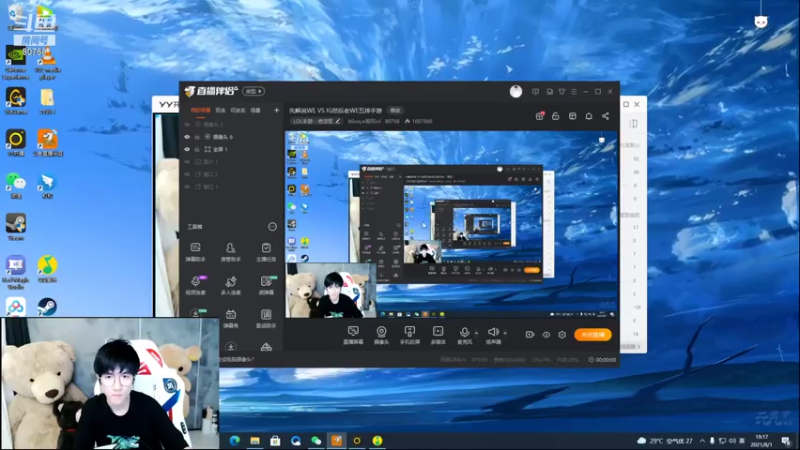This screenshot has height=450, width=800.
Task: Open the 多人连麦 tool
Action: pos(231,285)
